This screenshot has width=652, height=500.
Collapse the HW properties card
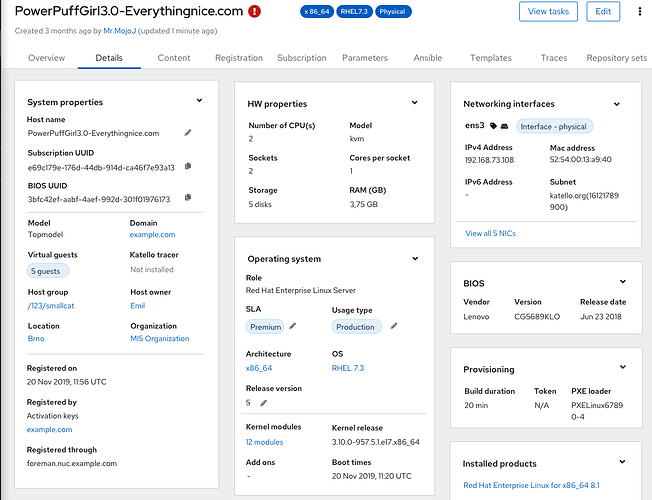415,102
